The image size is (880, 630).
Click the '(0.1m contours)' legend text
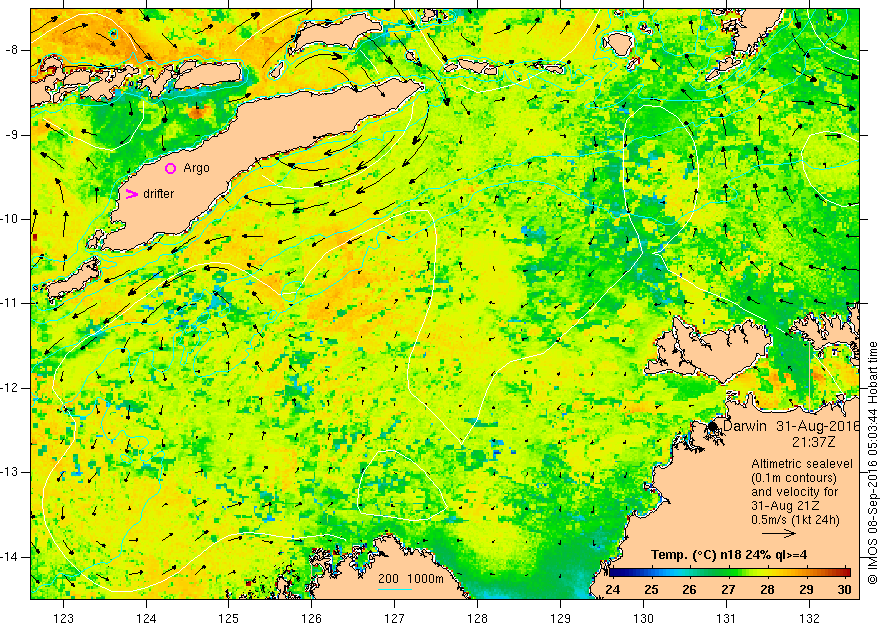794,478
